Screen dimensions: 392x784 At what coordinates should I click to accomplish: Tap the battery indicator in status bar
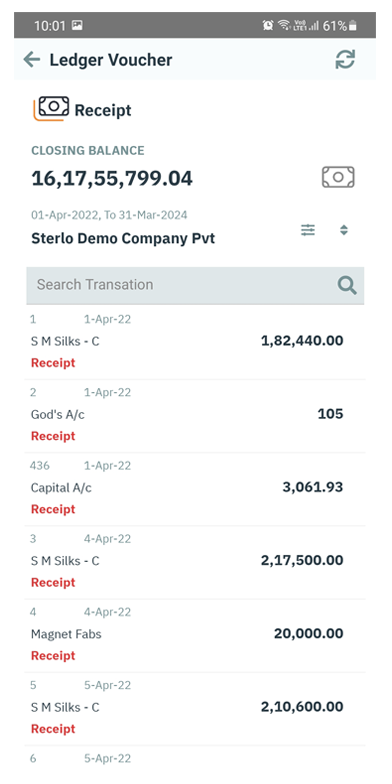[353, 26]
